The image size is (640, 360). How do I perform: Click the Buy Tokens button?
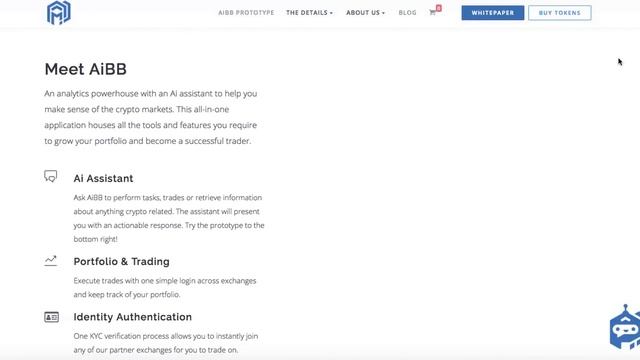(560, 13)
